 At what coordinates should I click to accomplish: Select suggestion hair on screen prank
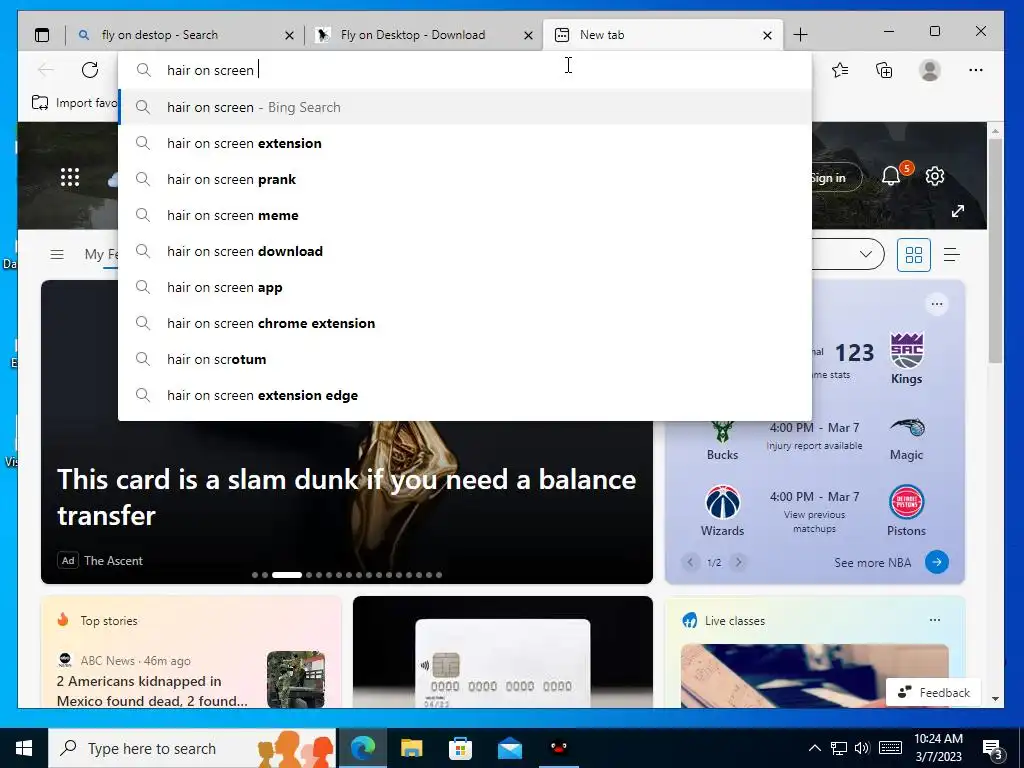[465, 179]
